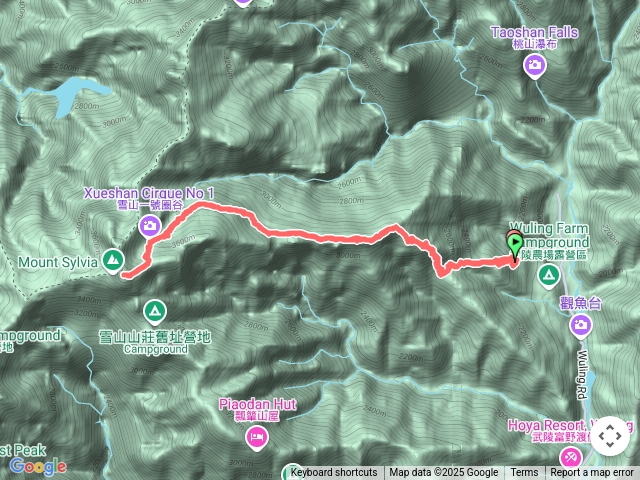Click the Map data ©2025 Google text
The width and height of the screenshot is (640, 480).
tap(444, 473)
